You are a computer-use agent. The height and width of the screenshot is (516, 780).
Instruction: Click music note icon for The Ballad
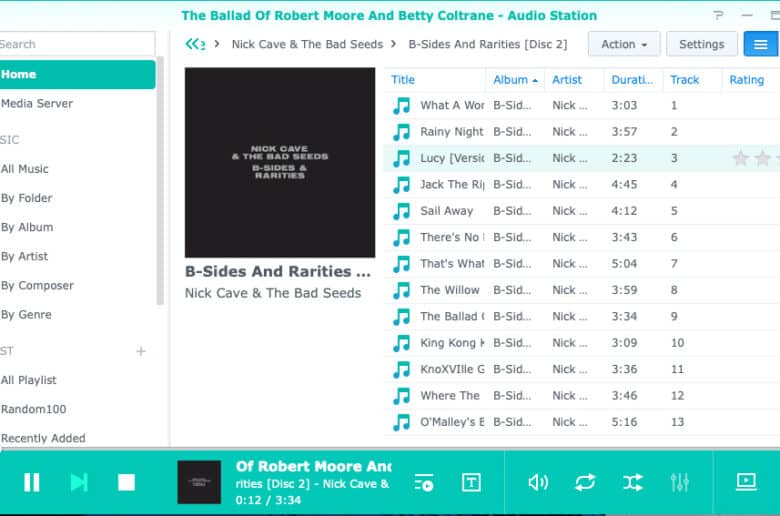(x=401, y=316)
